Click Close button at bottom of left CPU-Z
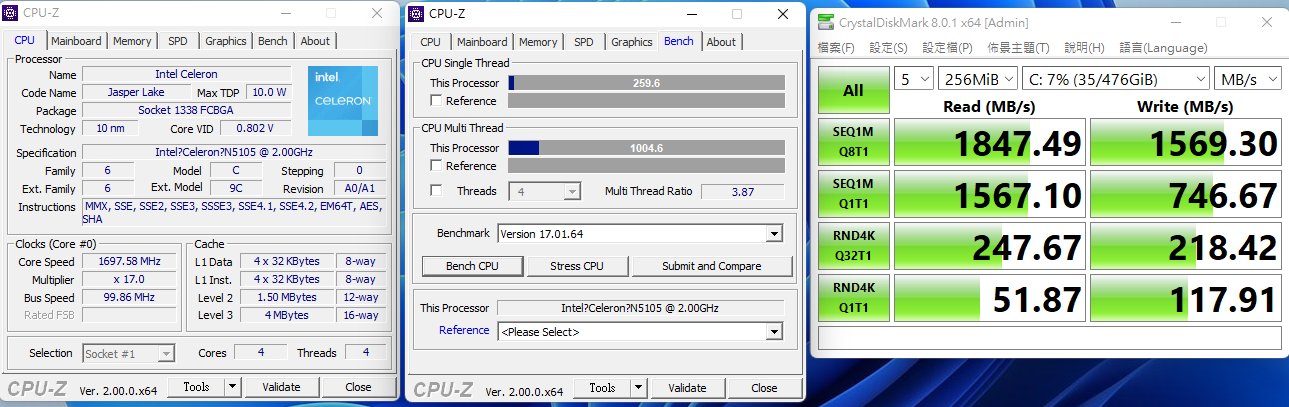Image resolution: width=1289 pixels, height=407 pixels. [x=358, y=387]
